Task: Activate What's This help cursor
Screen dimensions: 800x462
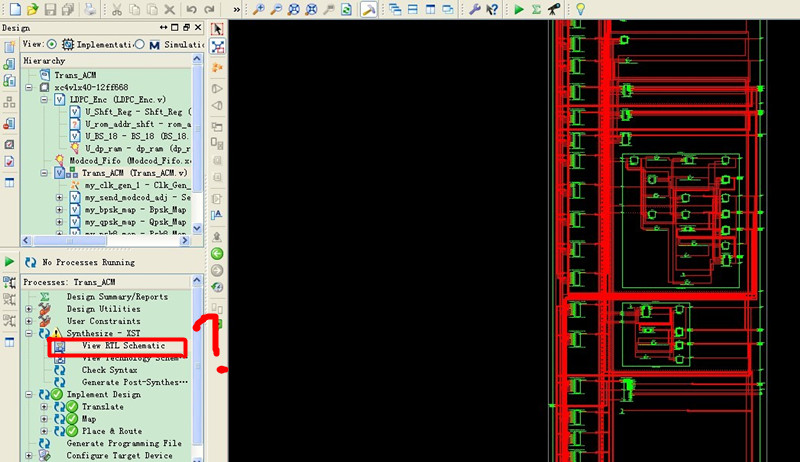Action: tap(492, 9)
